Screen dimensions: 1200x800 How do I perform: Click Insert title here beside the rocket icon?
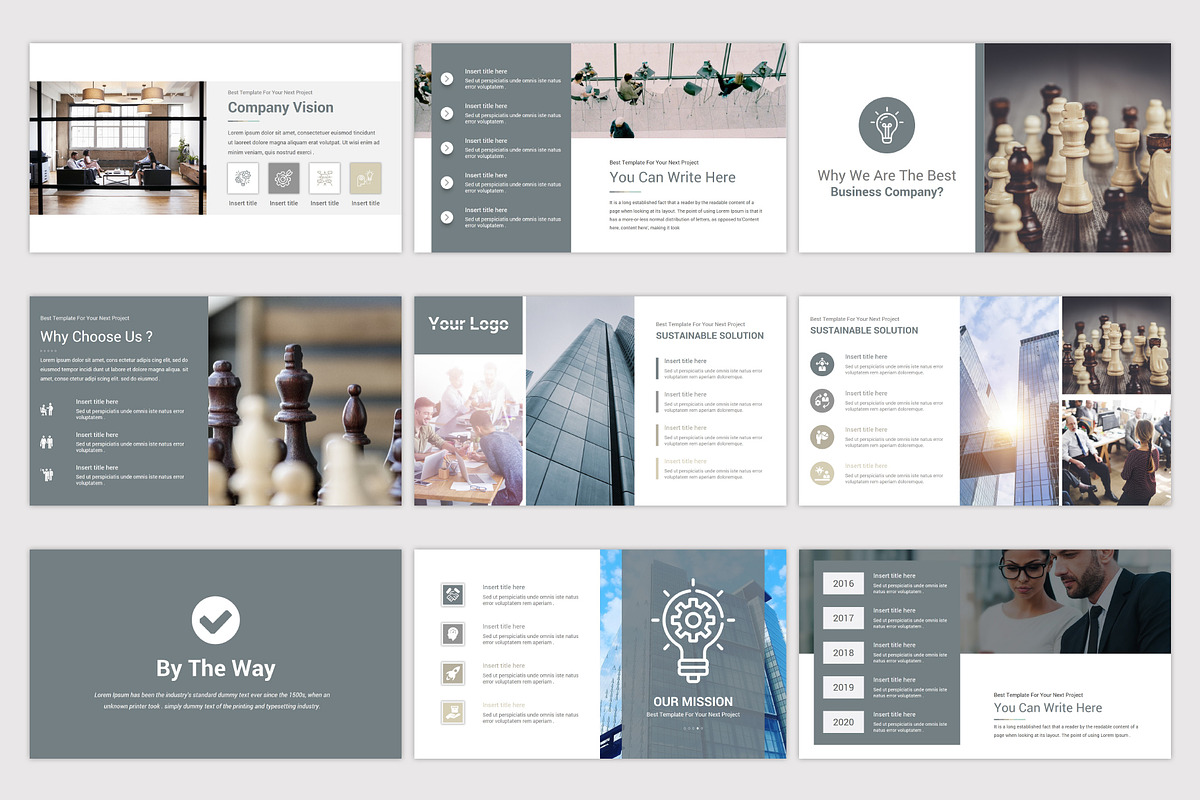coord(504,666)
